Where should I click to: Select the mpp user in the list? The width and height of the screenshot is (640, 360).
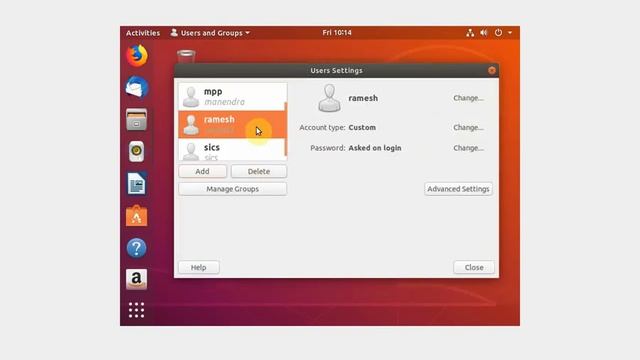pyautogui.click(x=232, y=97)
